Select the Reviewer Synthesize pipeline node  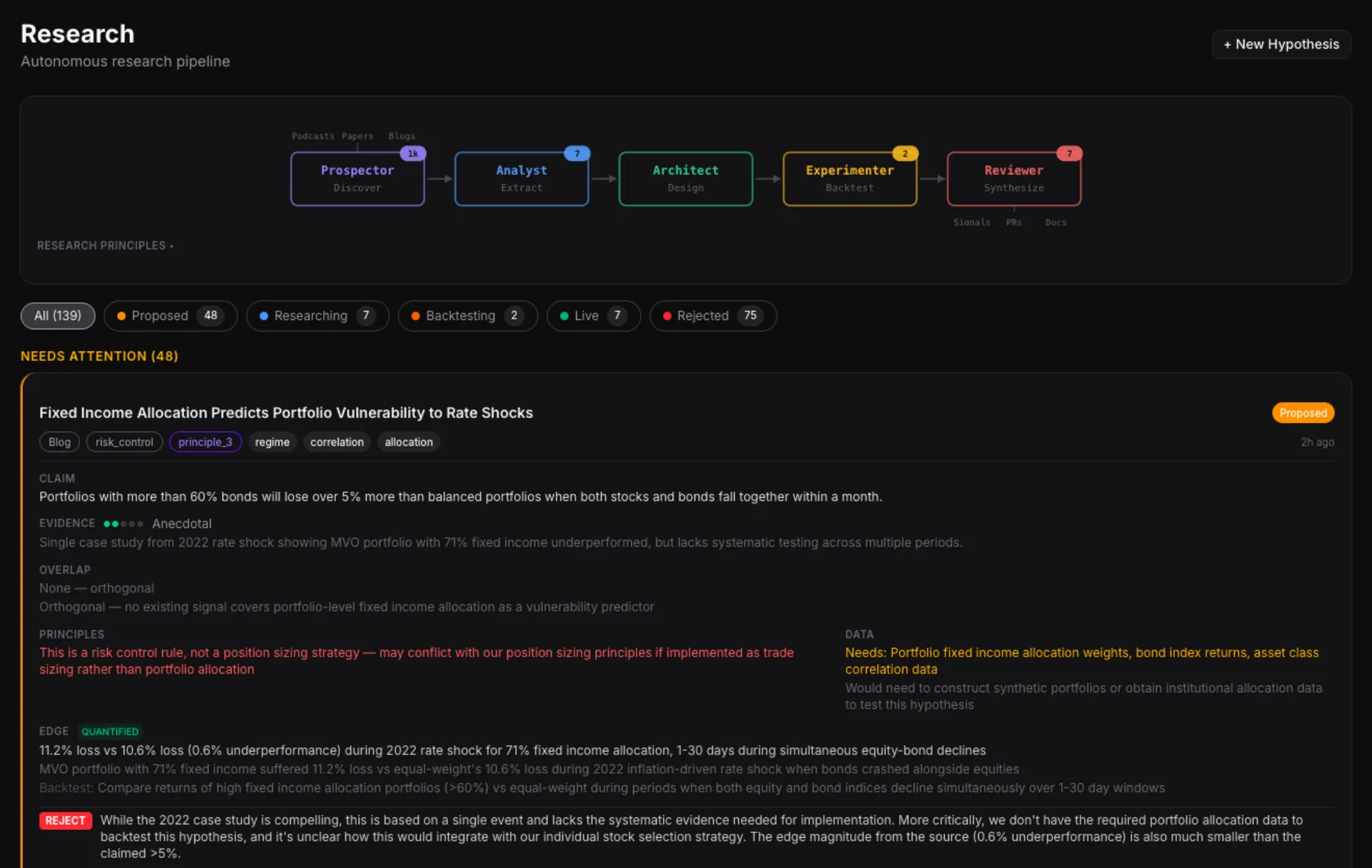[1013, 179]
